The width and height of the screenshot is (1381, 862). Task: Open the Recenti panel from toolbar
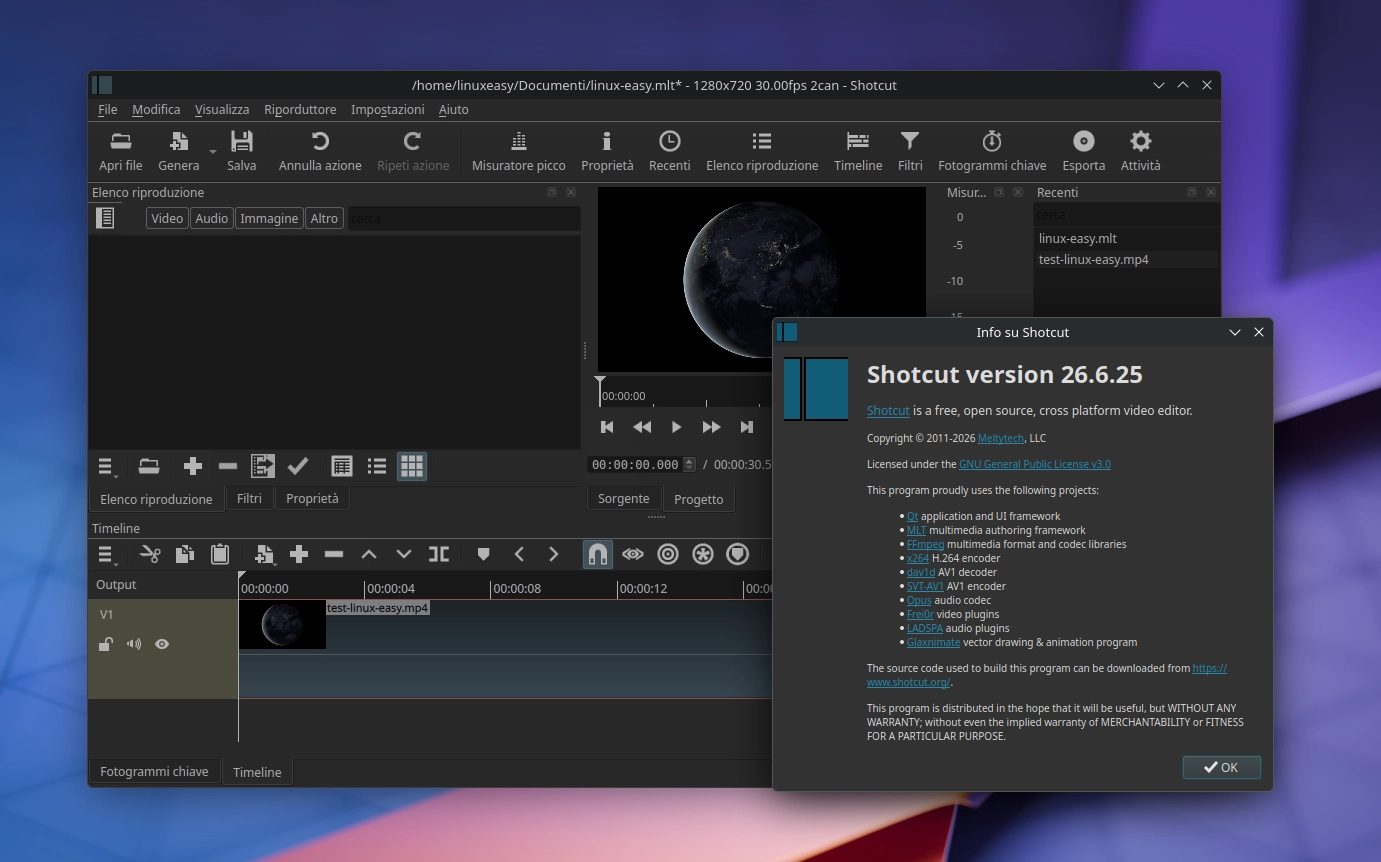click(x=669, y=151)
